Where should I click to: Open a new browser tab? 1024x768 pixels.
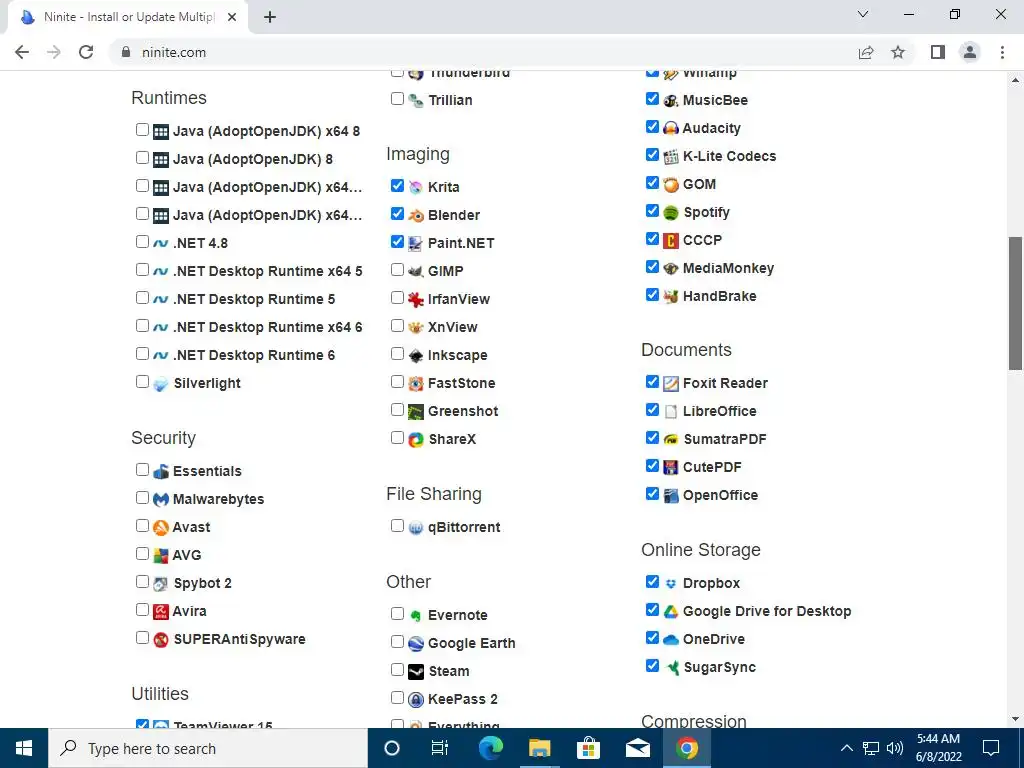pos(270,17)
